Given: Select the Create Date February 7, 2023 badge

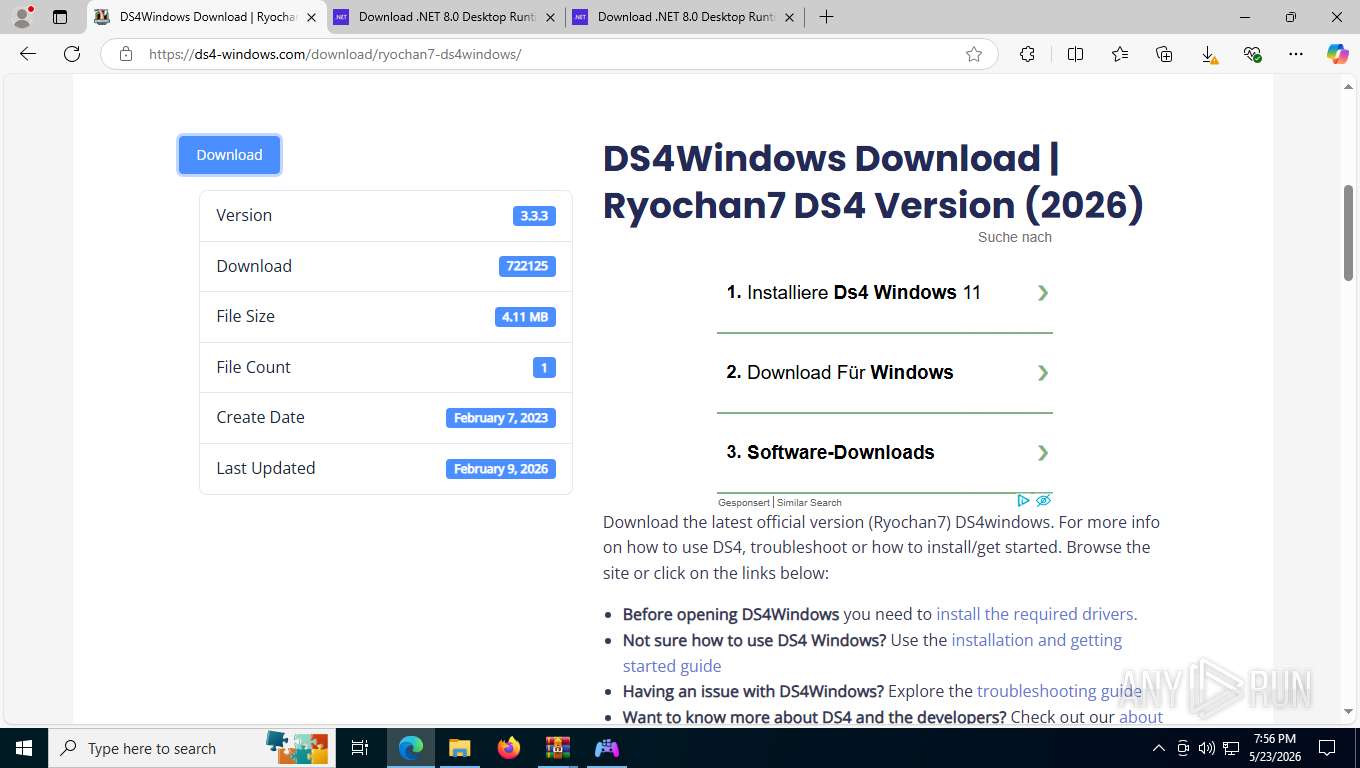Looking at the screenshot, I should click(x=501, y=418).
